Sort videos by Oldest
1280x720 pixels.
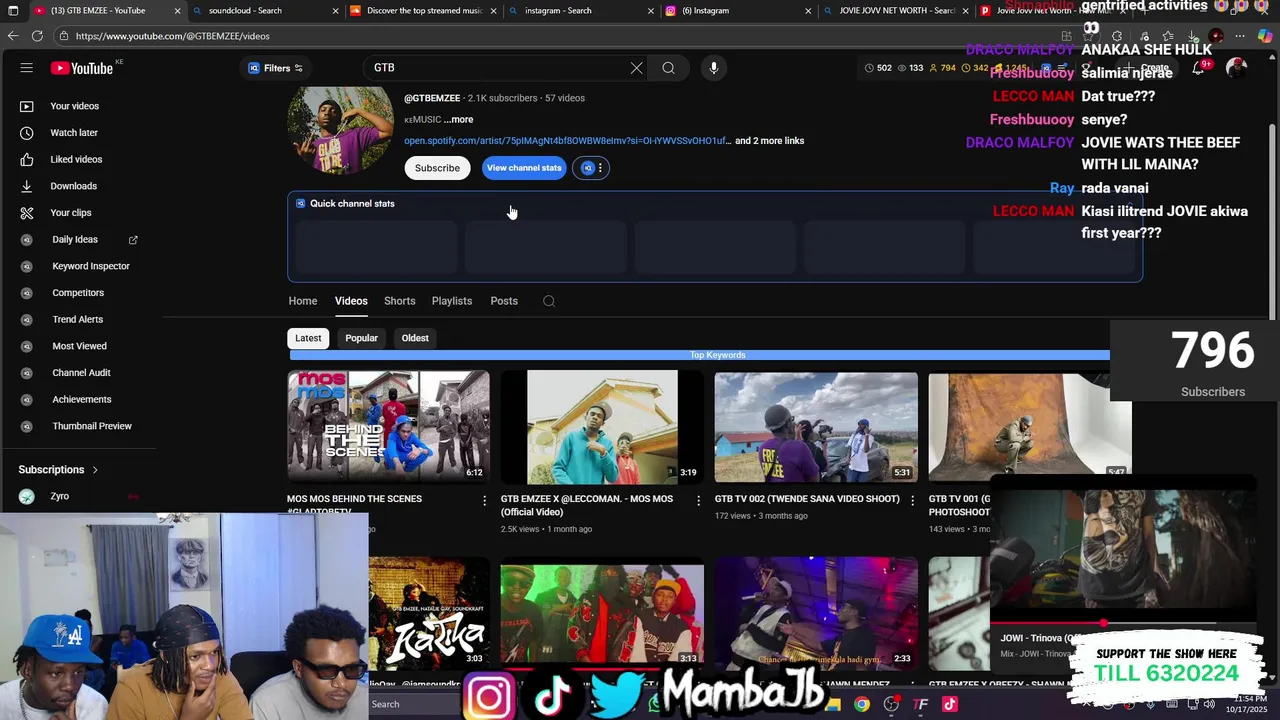coord(415,338)
